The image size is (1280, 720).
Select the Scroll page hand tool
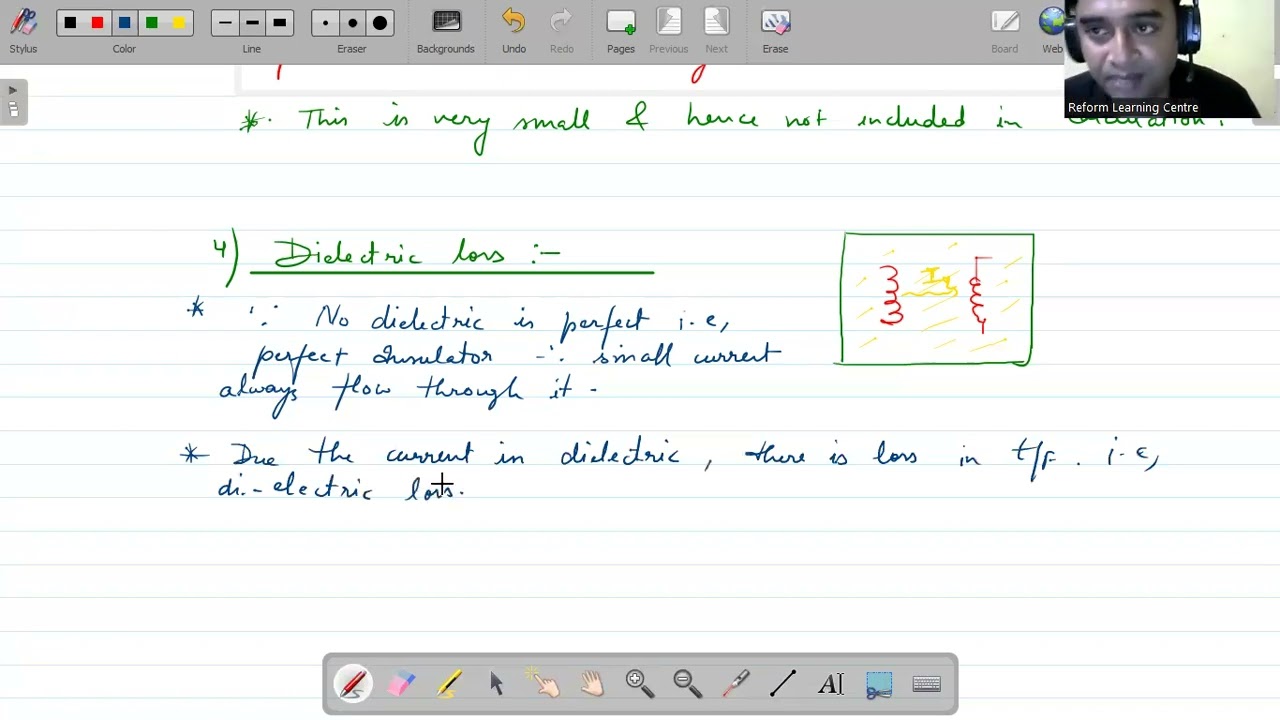pos(592,684)
